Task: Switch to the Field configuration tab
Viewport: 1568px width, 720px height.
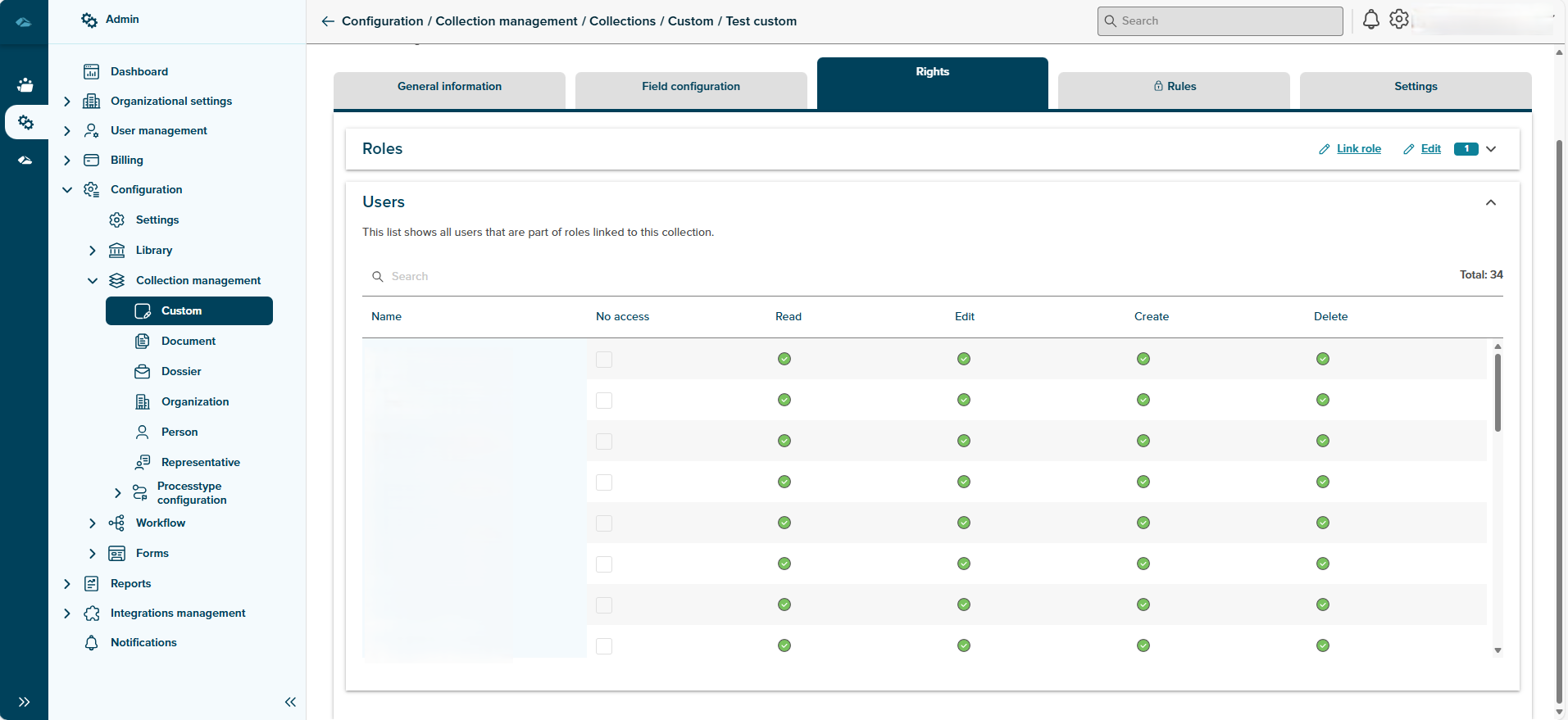Action: coord(691,87)
